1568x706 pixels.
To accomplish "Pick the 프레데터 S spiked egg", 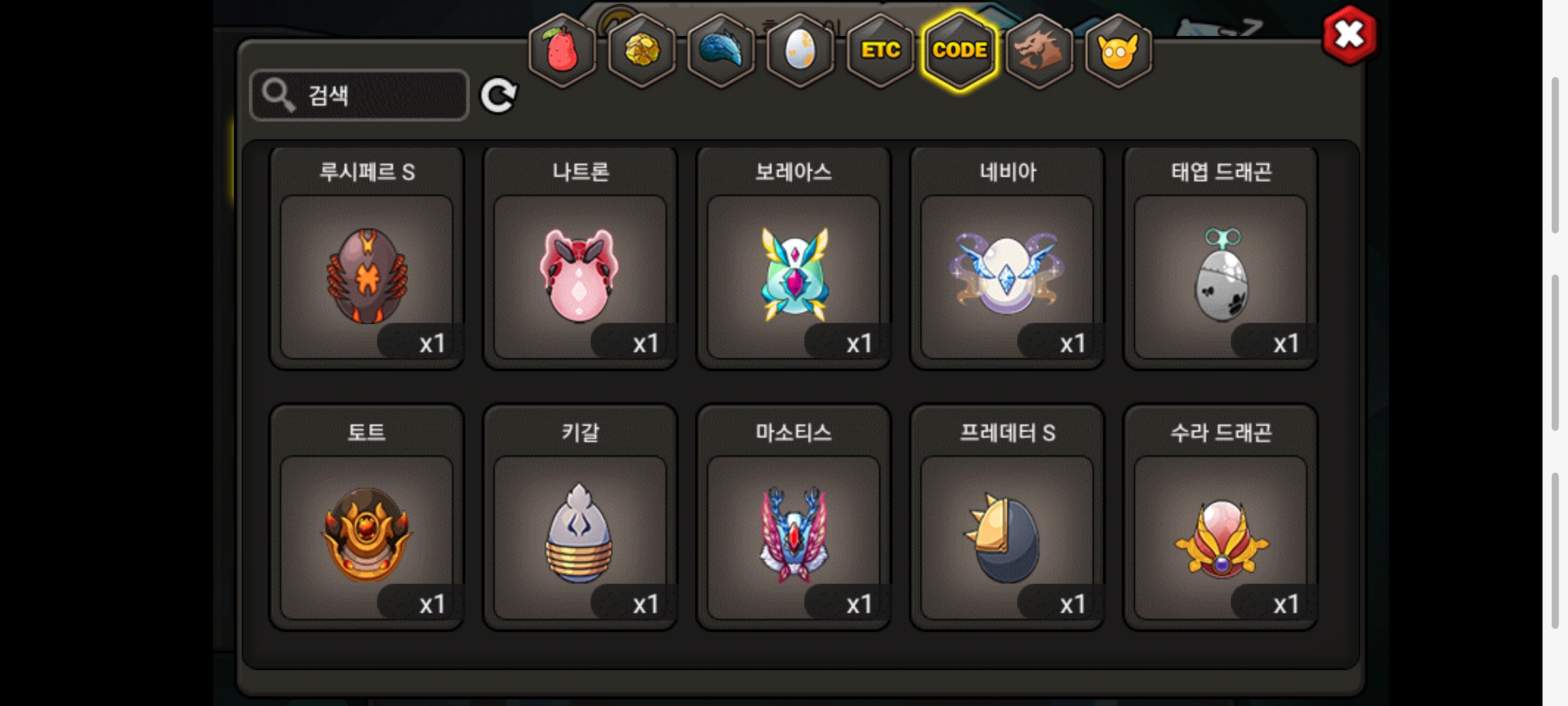I will [1007, 518].
